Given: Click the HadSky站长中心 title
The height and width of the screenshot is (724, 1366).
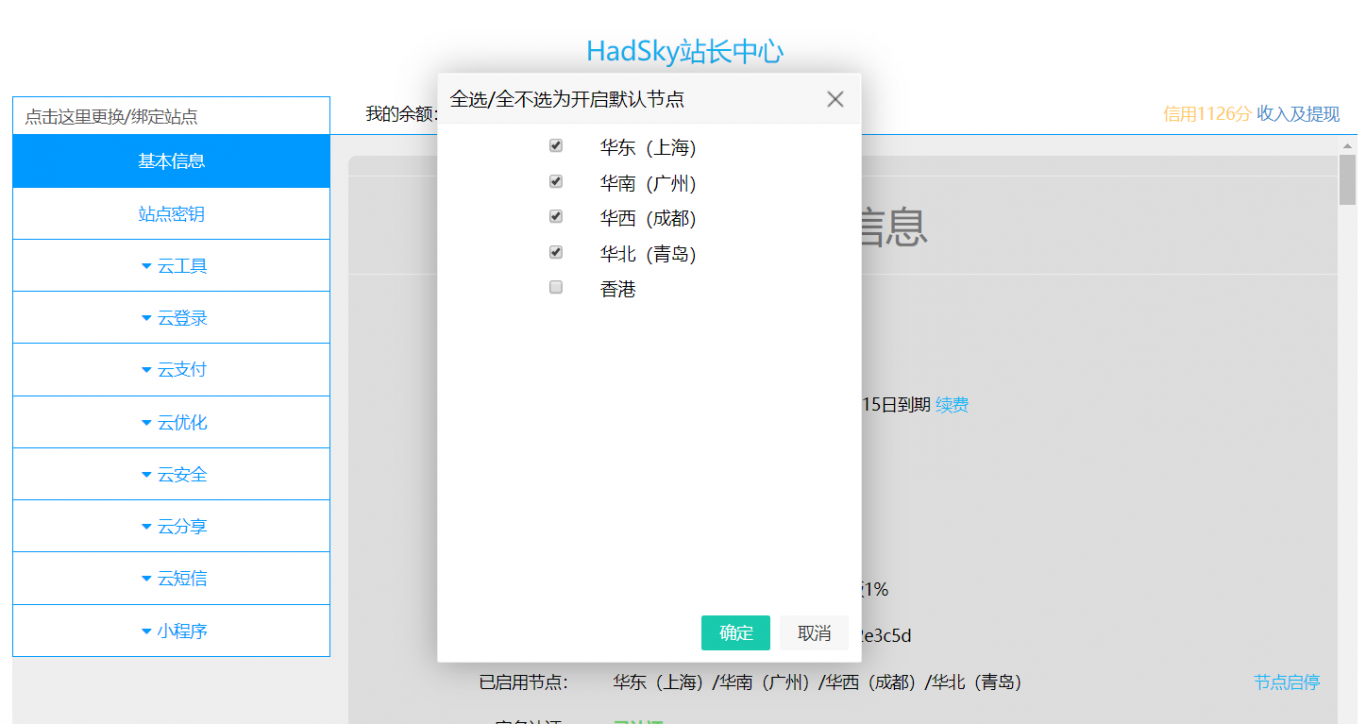Looking at the screenshot, I should point(685,51).
